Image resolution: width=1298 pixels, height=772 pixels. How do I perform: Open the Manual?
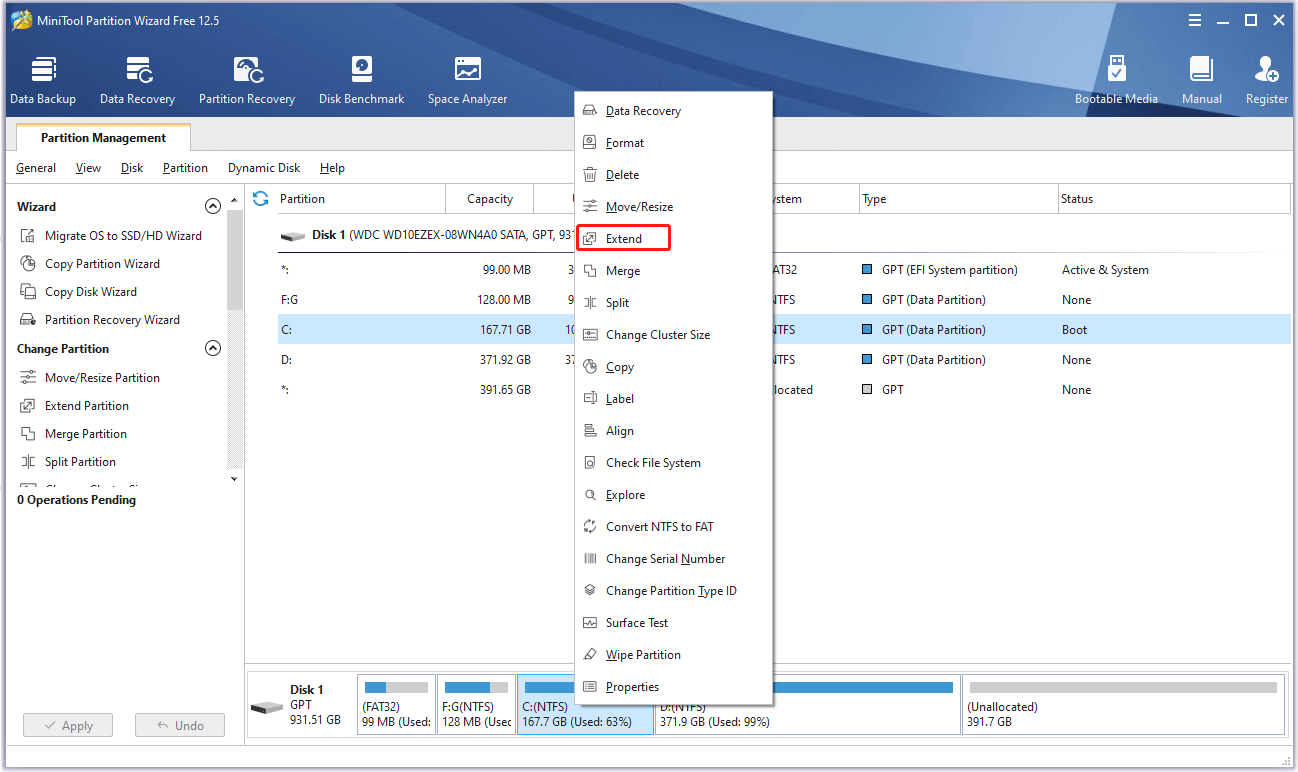pos(1202,80)
